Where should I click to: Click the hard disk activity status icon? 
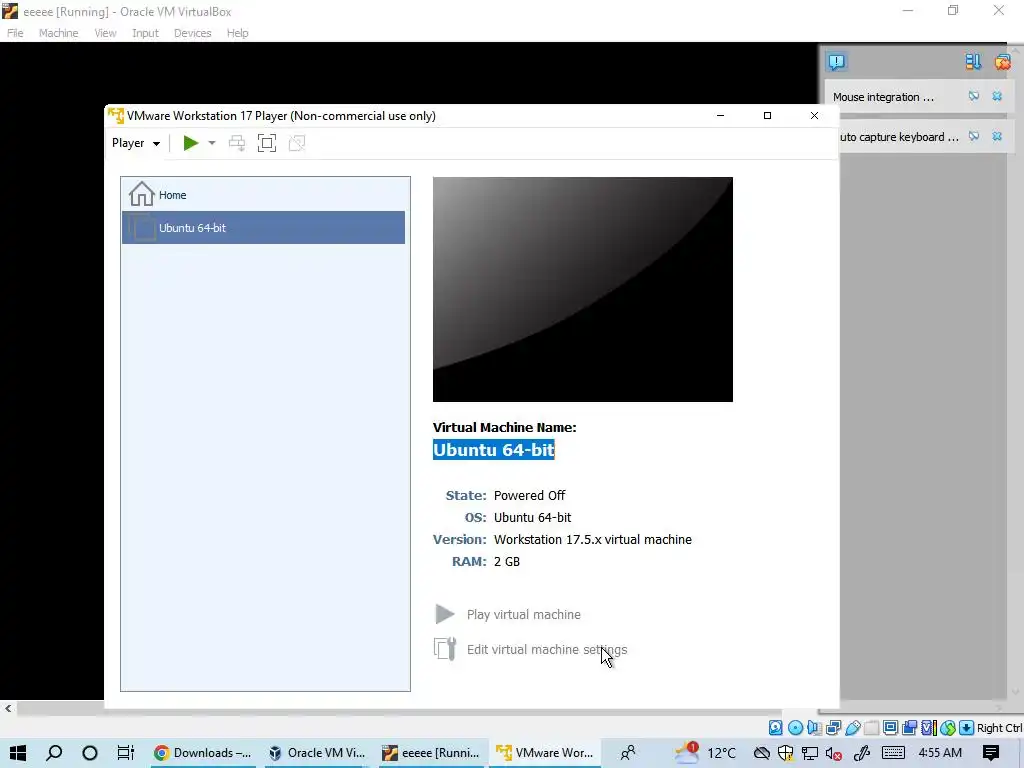point(775,728)
